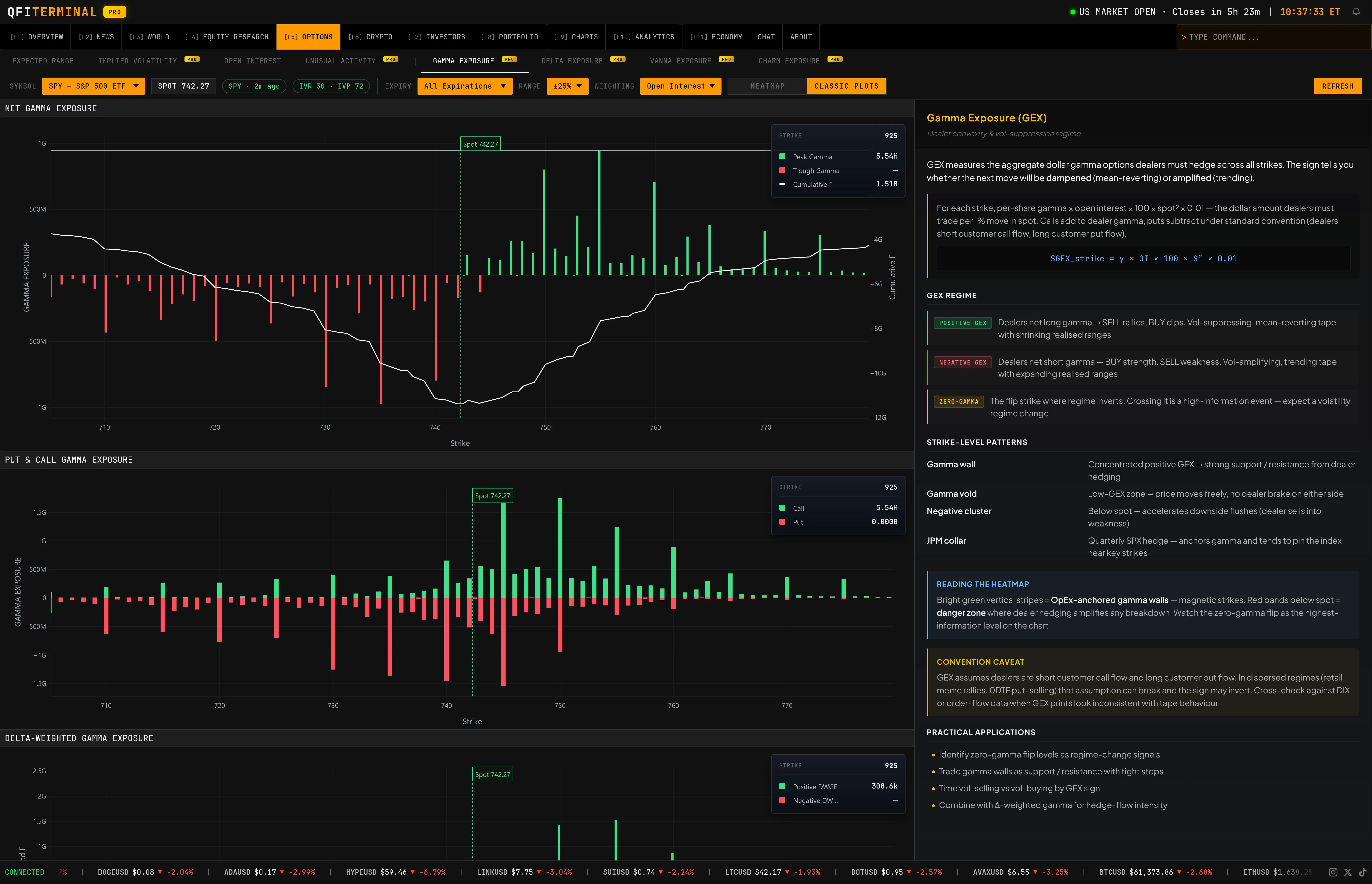Switch to Classic Plots view

847,86
